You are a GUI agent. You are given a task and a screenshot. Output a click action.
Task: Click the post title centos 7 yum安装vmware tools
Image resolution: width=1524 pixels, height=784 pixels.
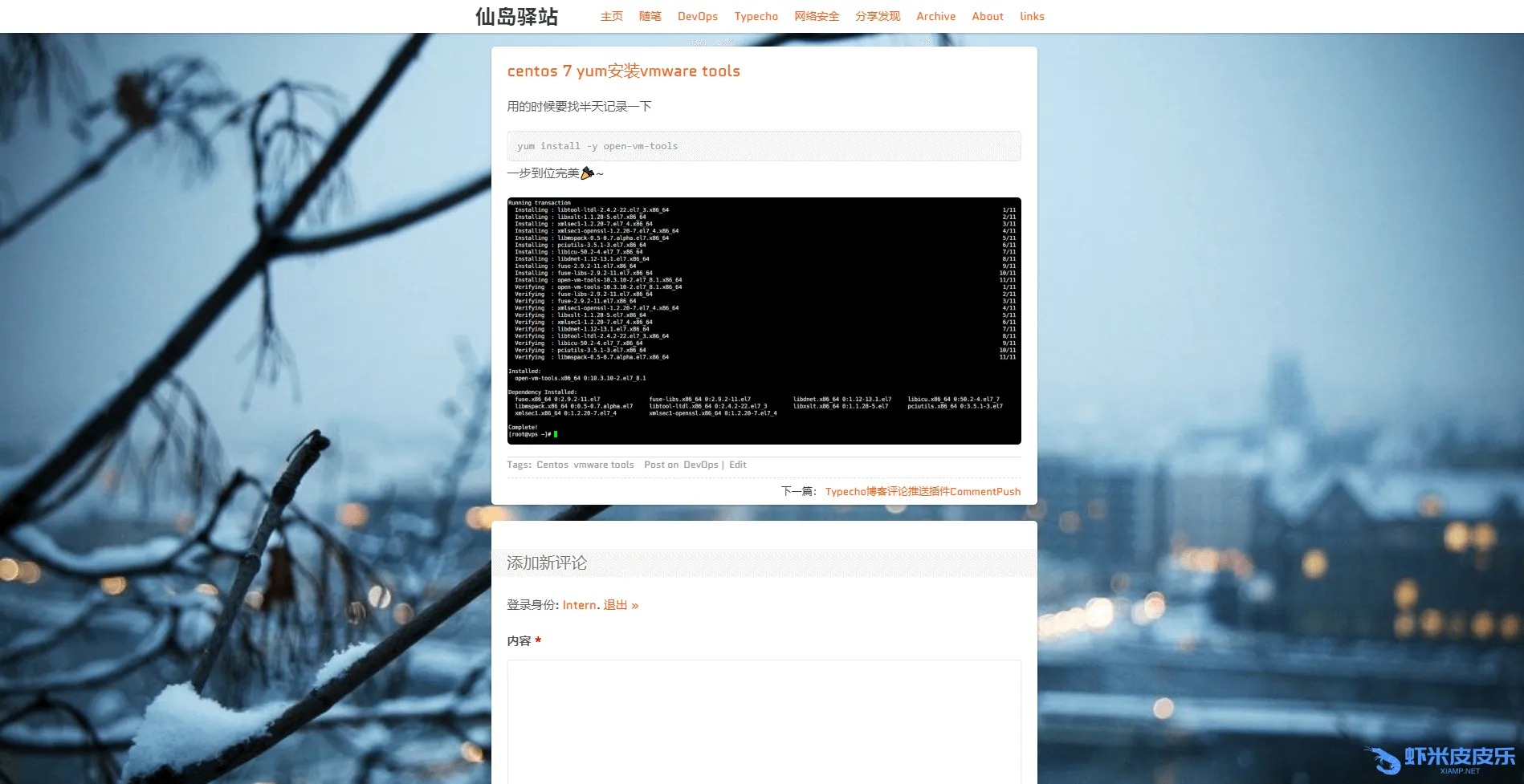[x=623, y=71]
